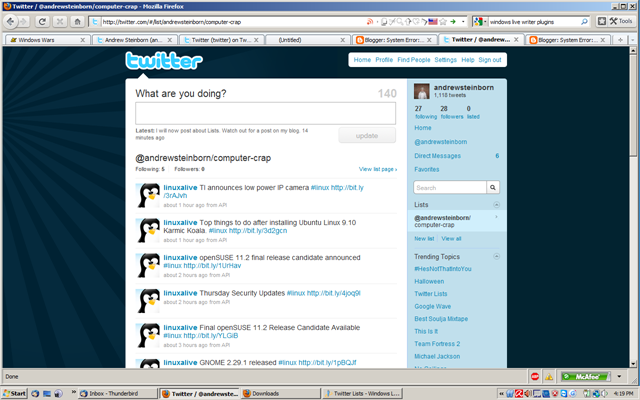Go back with the browser back arrow

click(11, 22)
